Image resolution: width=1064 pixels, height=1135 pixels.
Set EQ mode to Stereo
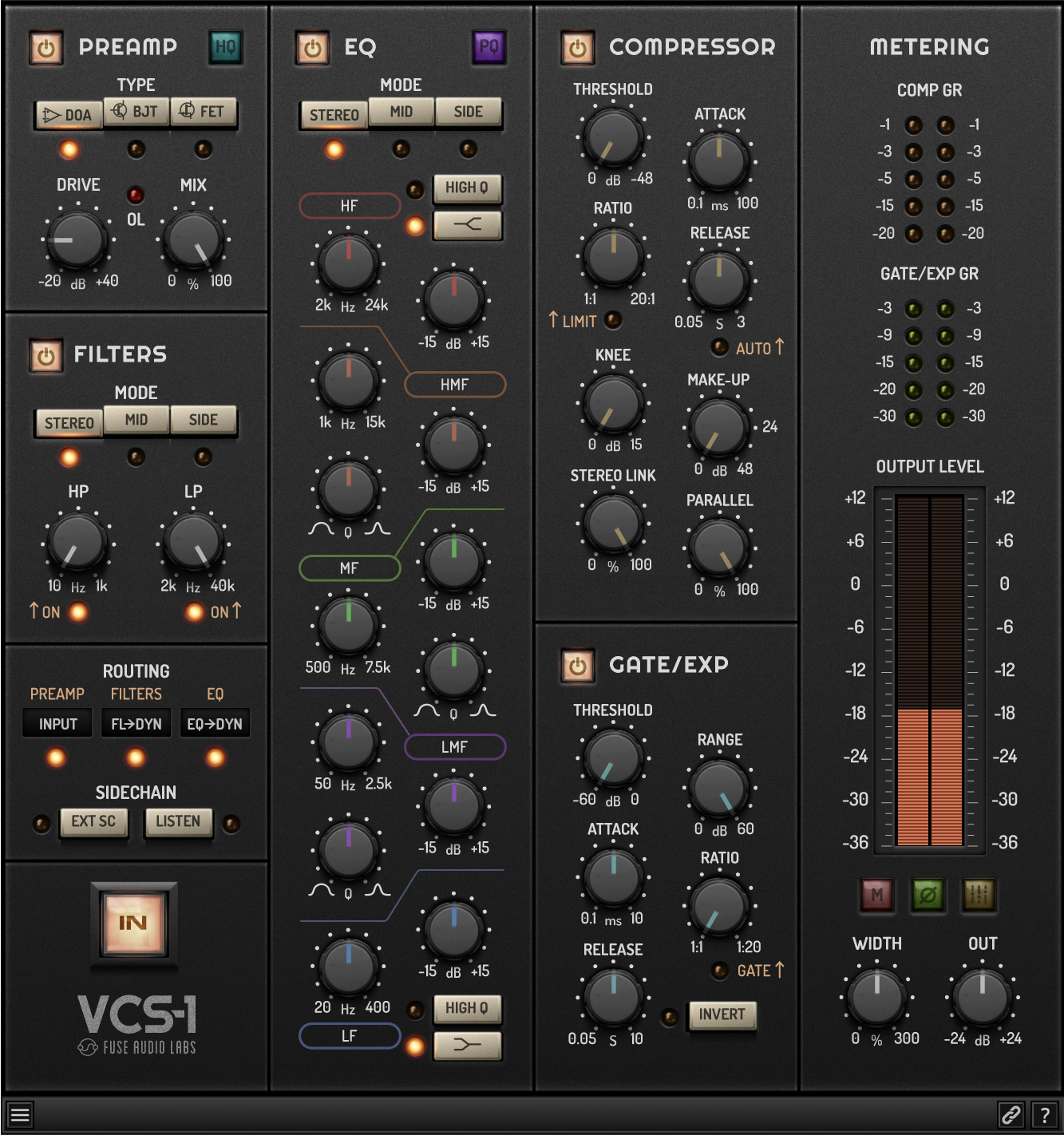pyautogui.click(x=334, y=115)
